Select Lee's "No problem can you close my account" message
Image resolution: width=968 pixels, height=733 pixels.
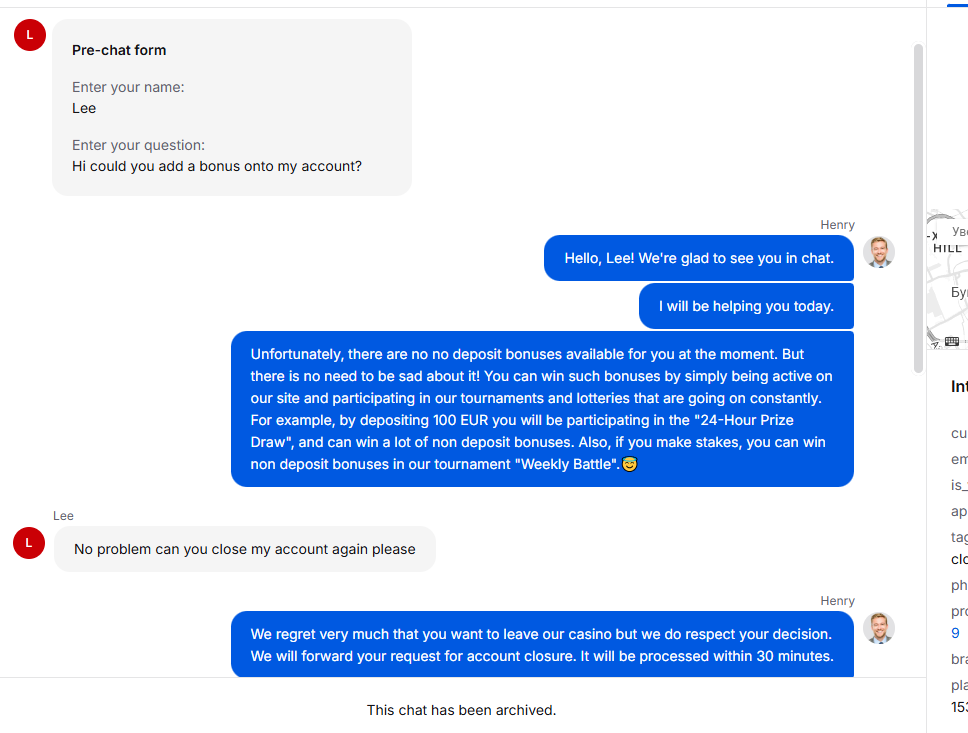244,549
